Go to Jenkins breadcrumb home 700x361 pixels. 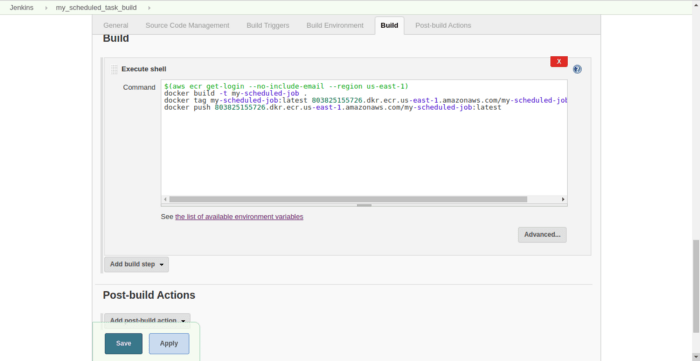coord(21,8)
